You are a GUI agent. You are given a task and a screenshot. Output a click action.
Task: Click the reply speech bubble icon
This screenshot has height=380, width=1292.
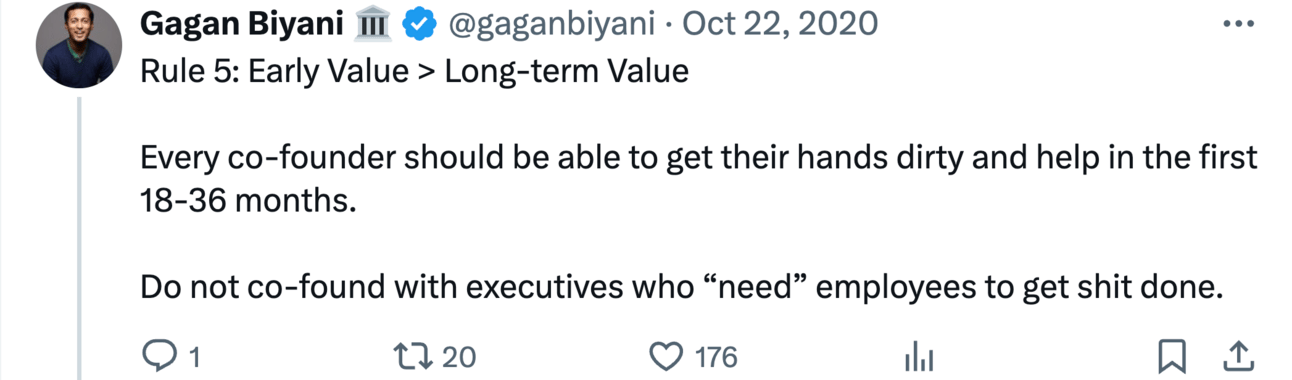(159, 356)
